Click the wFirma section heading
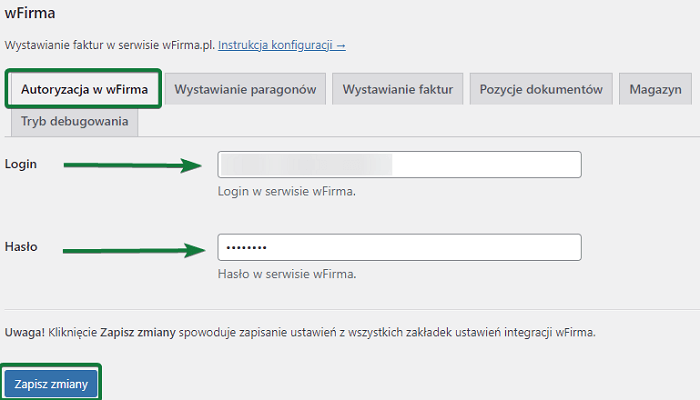The width and height of the screenshot is (700, 400). [x=30, y=13]
